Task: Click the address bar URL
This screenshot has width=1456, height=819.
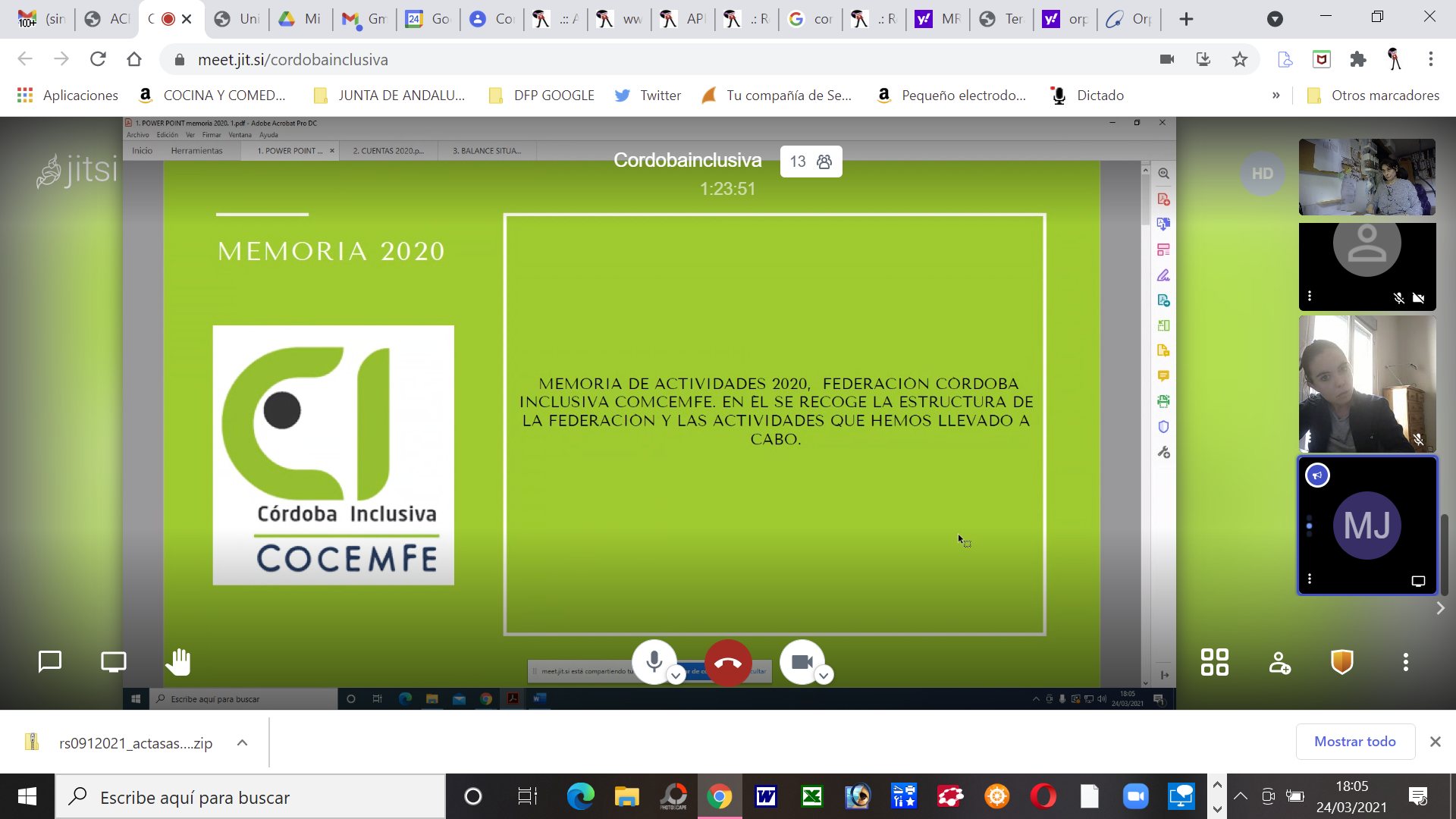Action: (293, 60)
